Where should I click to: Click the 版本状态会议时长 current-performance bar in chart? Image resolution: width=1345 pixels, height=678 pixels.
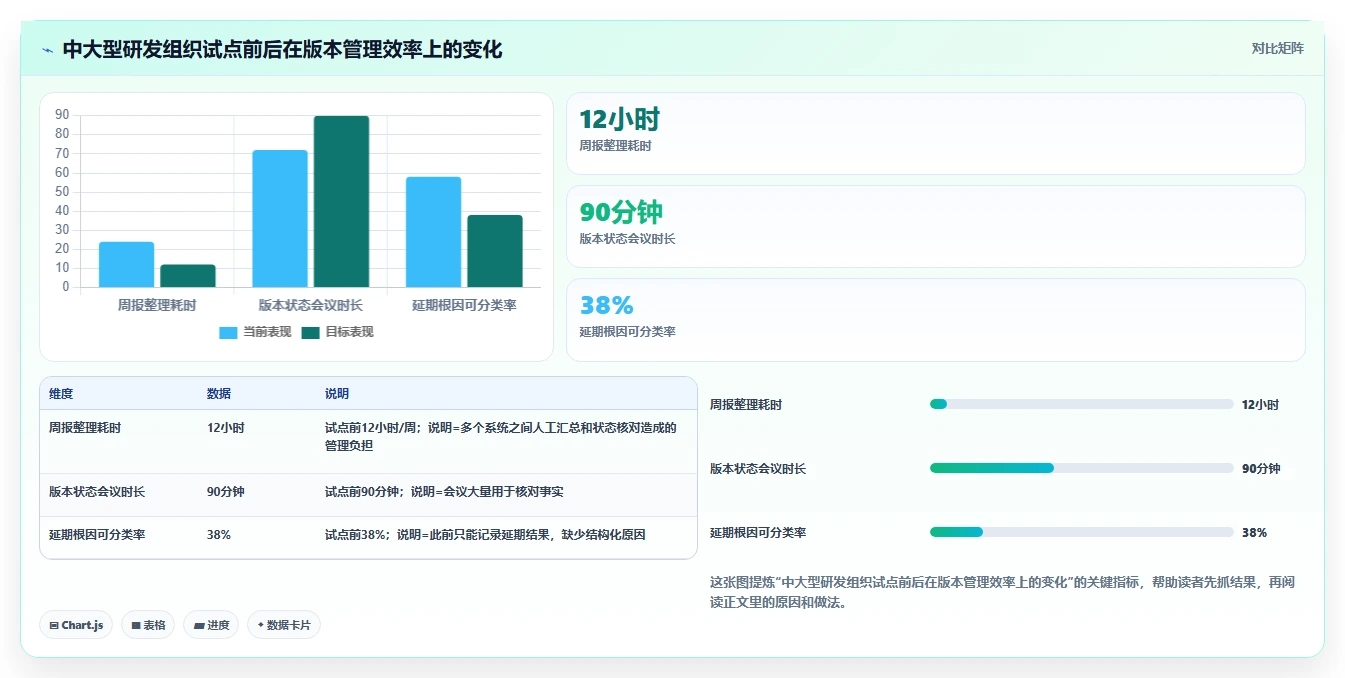tap(280, 219)
